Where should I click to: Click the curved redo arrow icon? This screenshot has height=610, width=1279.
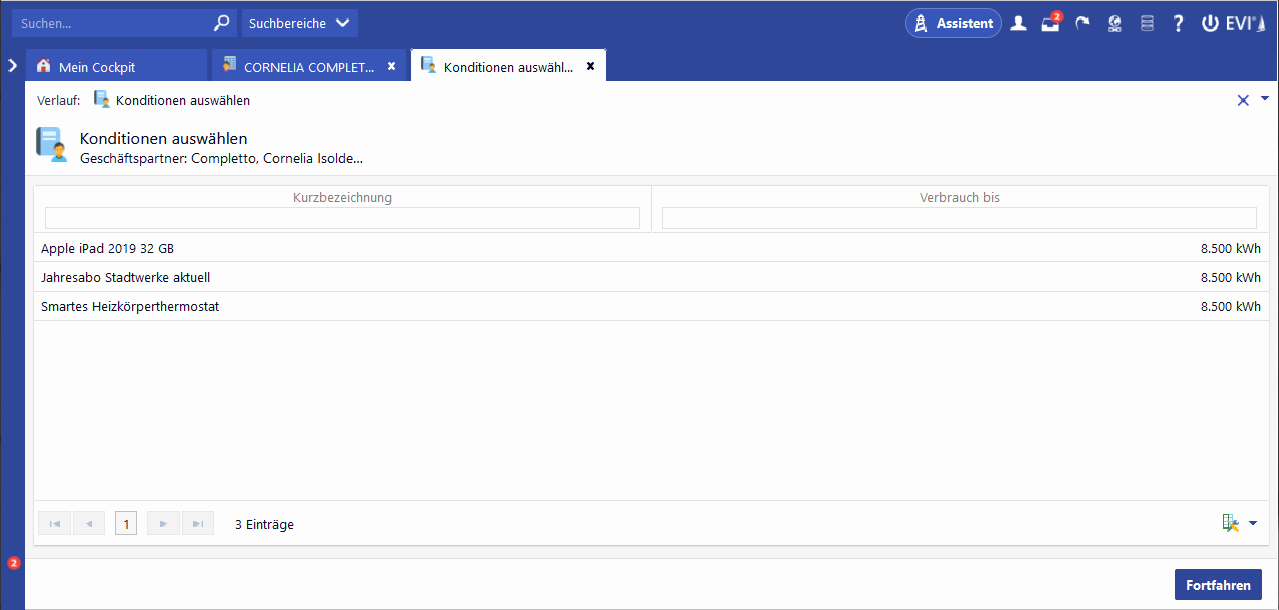tap(1082, 23)
